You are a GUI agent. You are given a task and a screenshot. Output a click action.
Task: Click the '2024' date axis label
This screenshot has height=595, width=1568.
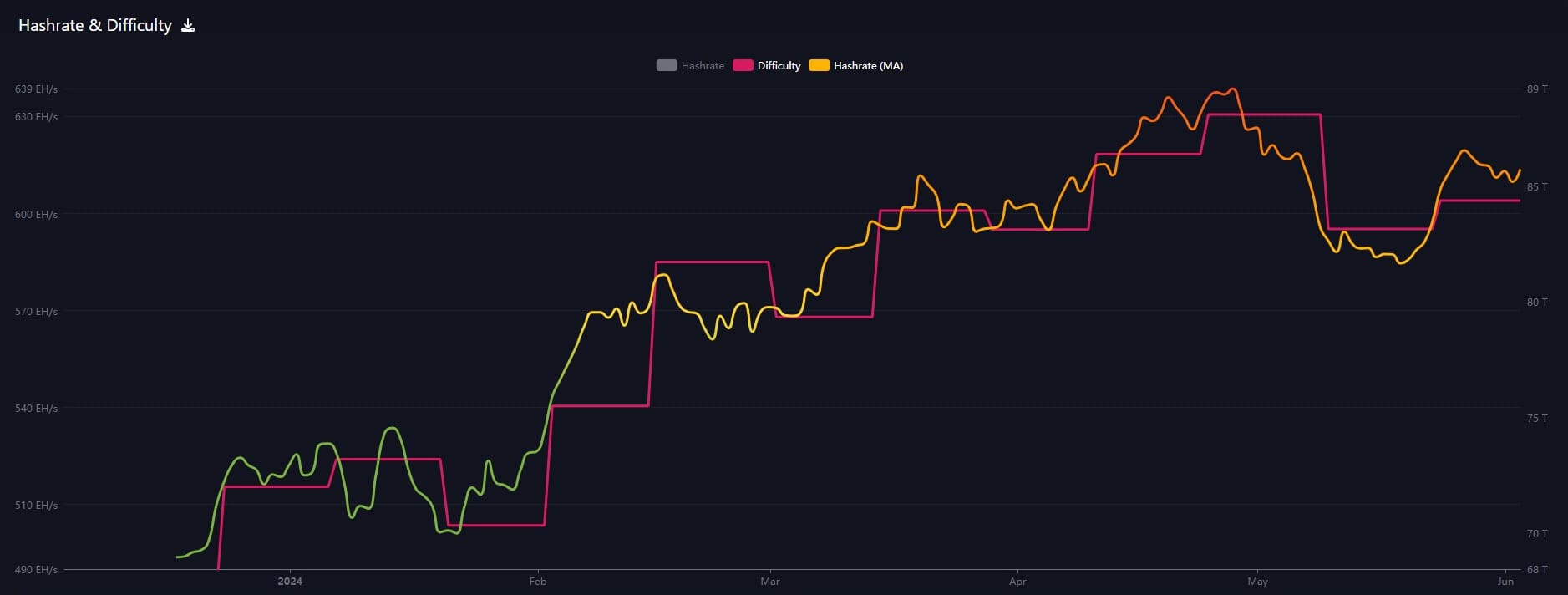pos(290,582)
